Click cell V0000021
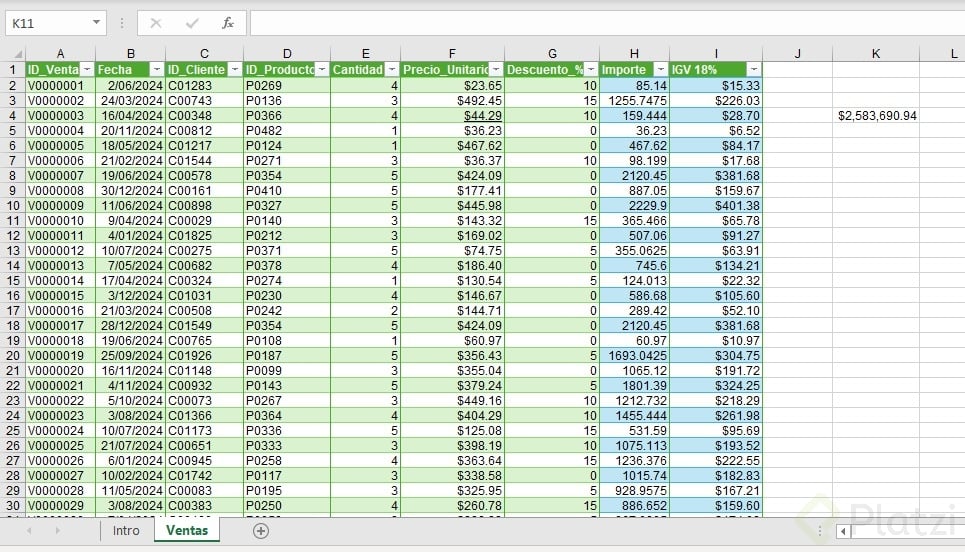965x552 pixels. pos(60,386)
